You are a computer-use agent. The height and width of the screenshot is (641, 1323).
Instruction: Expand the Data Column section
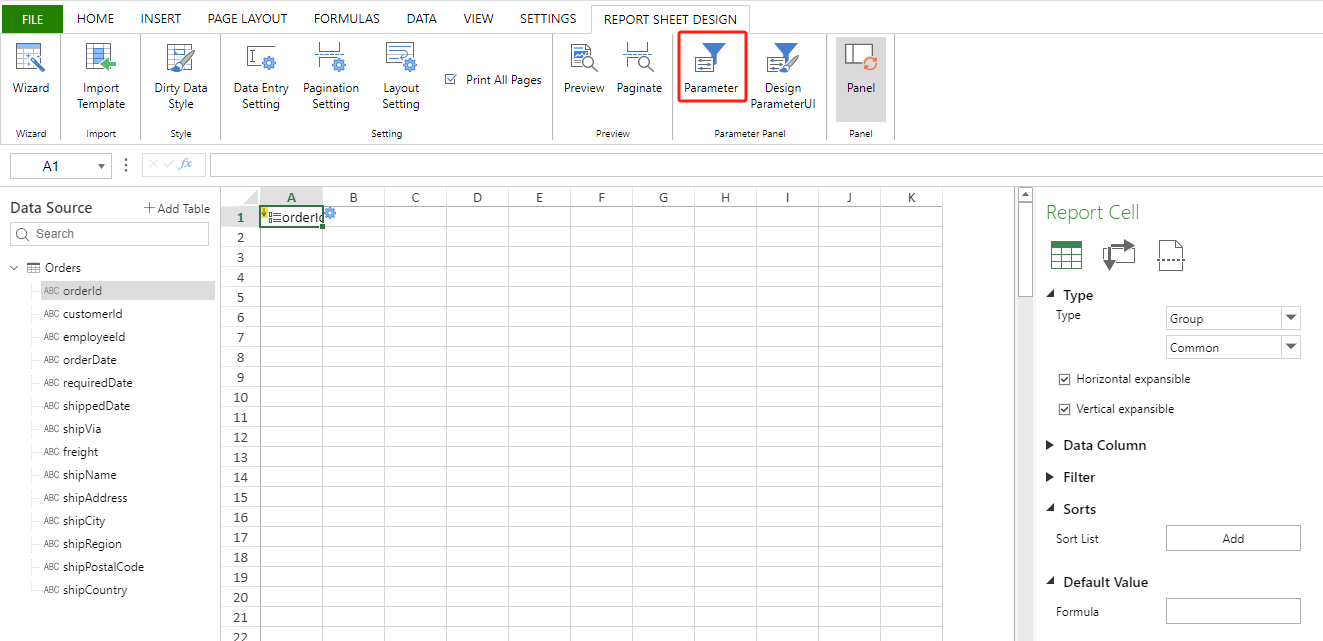coord(1050,444)
